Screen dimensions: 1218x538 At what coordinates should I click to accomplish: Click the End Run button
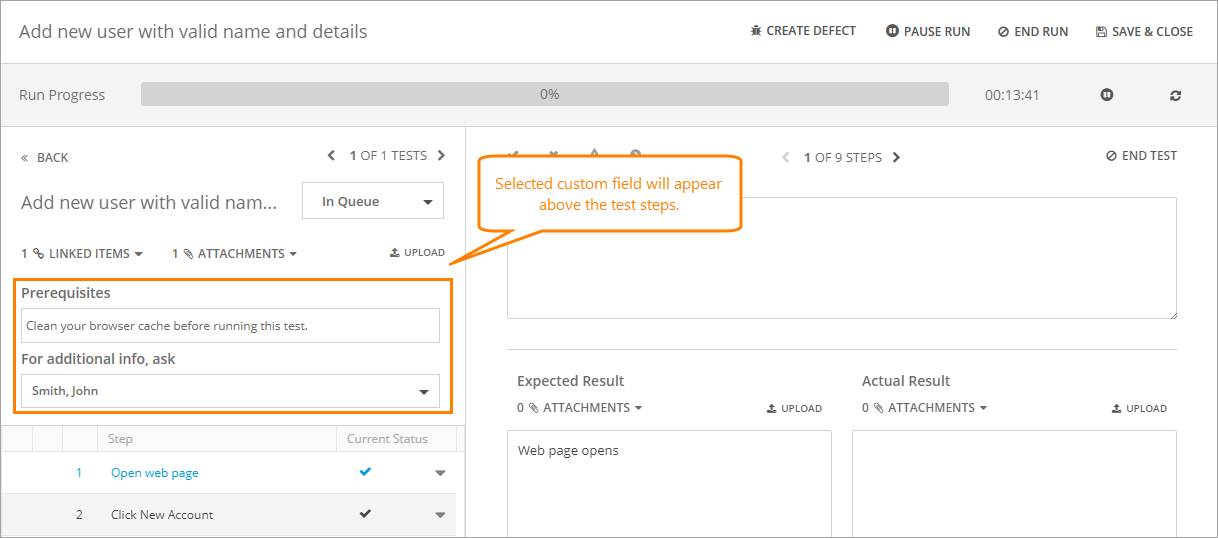pyautogui.click(x=1033, y=32)
